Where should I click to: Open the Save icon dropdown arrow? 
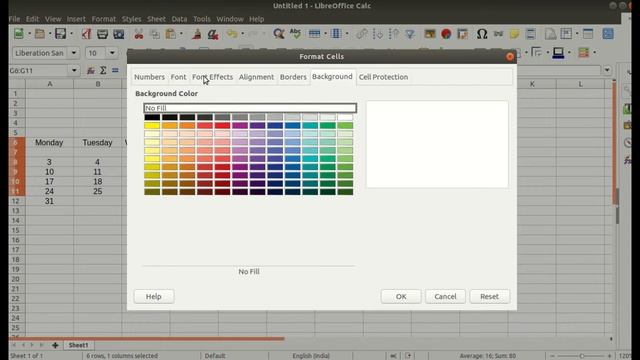[x=71, y=34]
